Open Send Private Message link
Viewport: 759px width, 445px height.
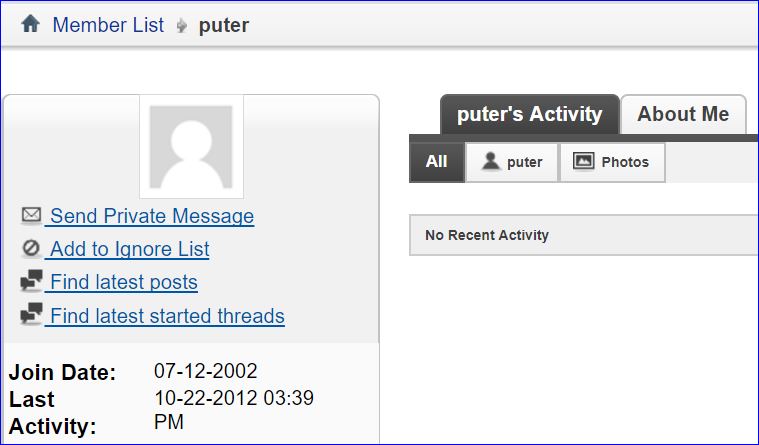(x=151, y=216)
